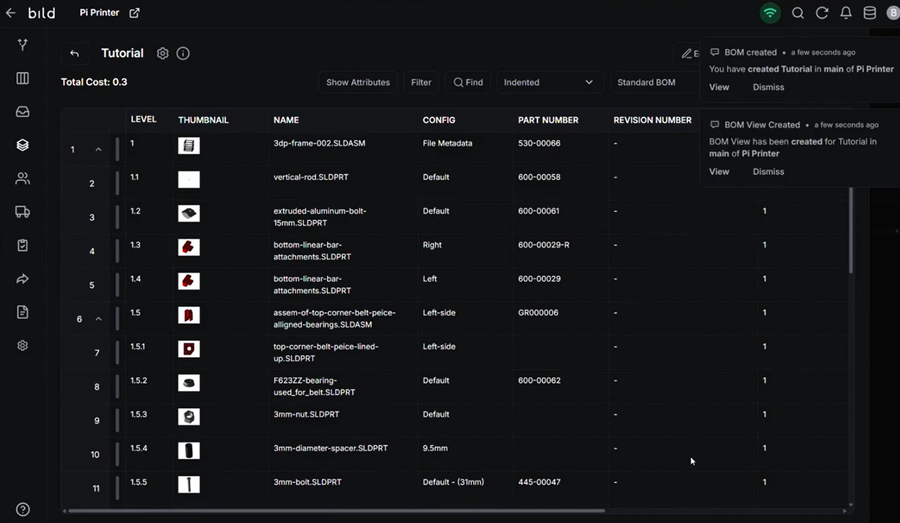Screen dimensions: 900x523
Task: Open the notifications bell
Action: coord(845,13)
